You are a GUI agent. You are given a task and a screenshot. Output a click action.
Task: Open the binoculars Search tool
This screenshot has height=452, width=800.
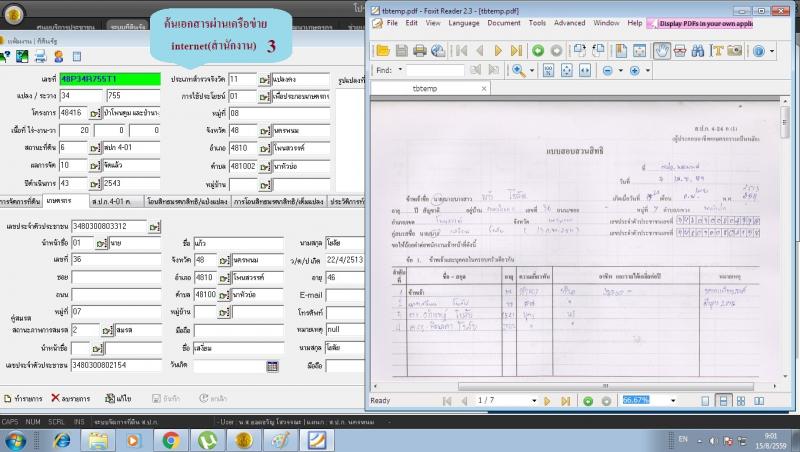(697, 51)
